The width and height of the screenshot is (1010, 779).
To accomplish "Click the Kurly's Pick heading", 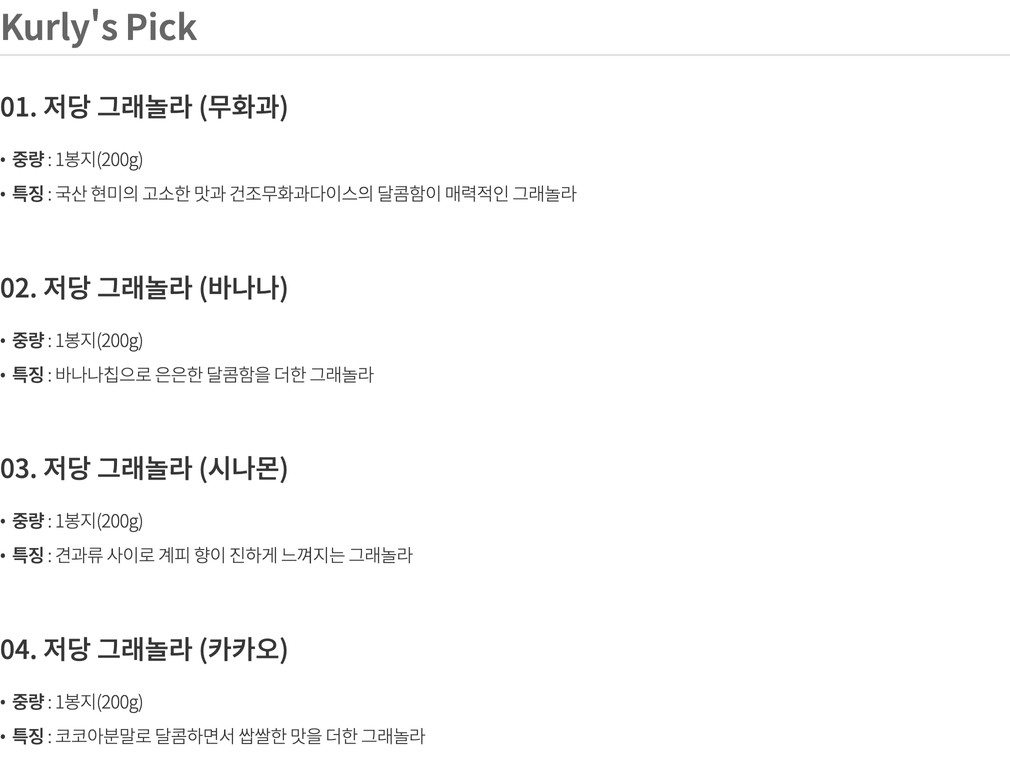I will 99,27.
